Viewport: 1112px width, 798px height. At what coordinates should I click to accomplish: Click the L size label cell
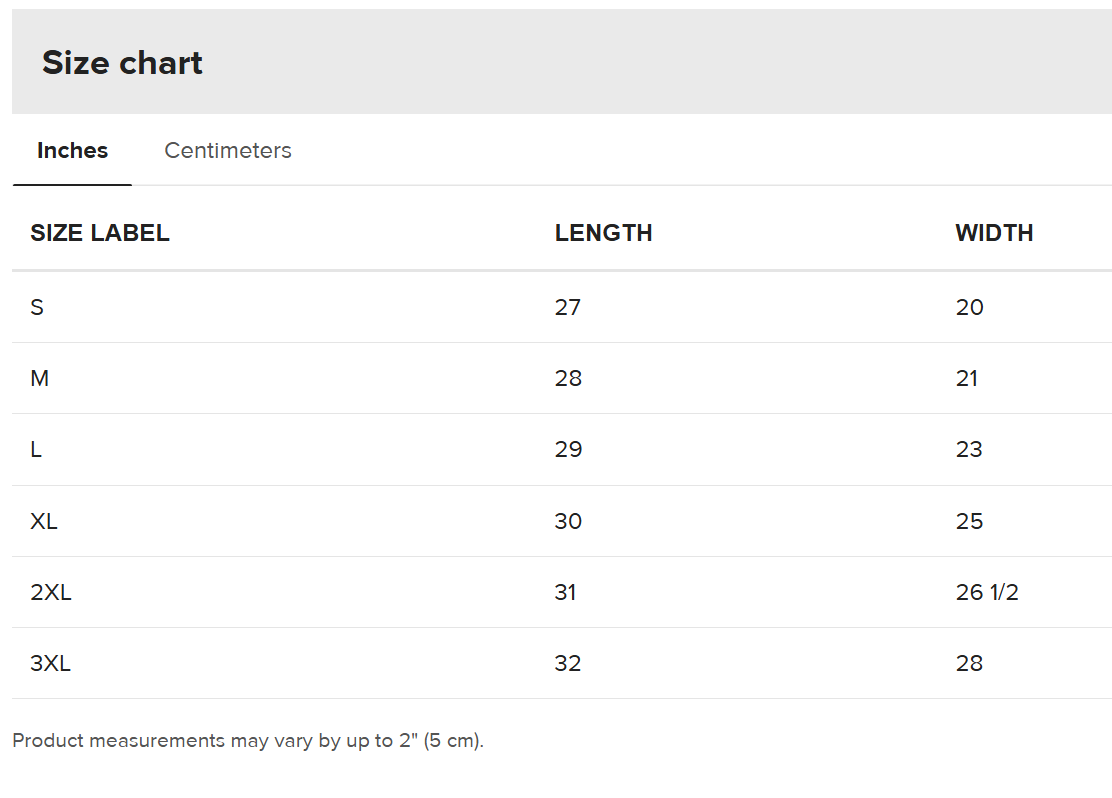[36, 450]
